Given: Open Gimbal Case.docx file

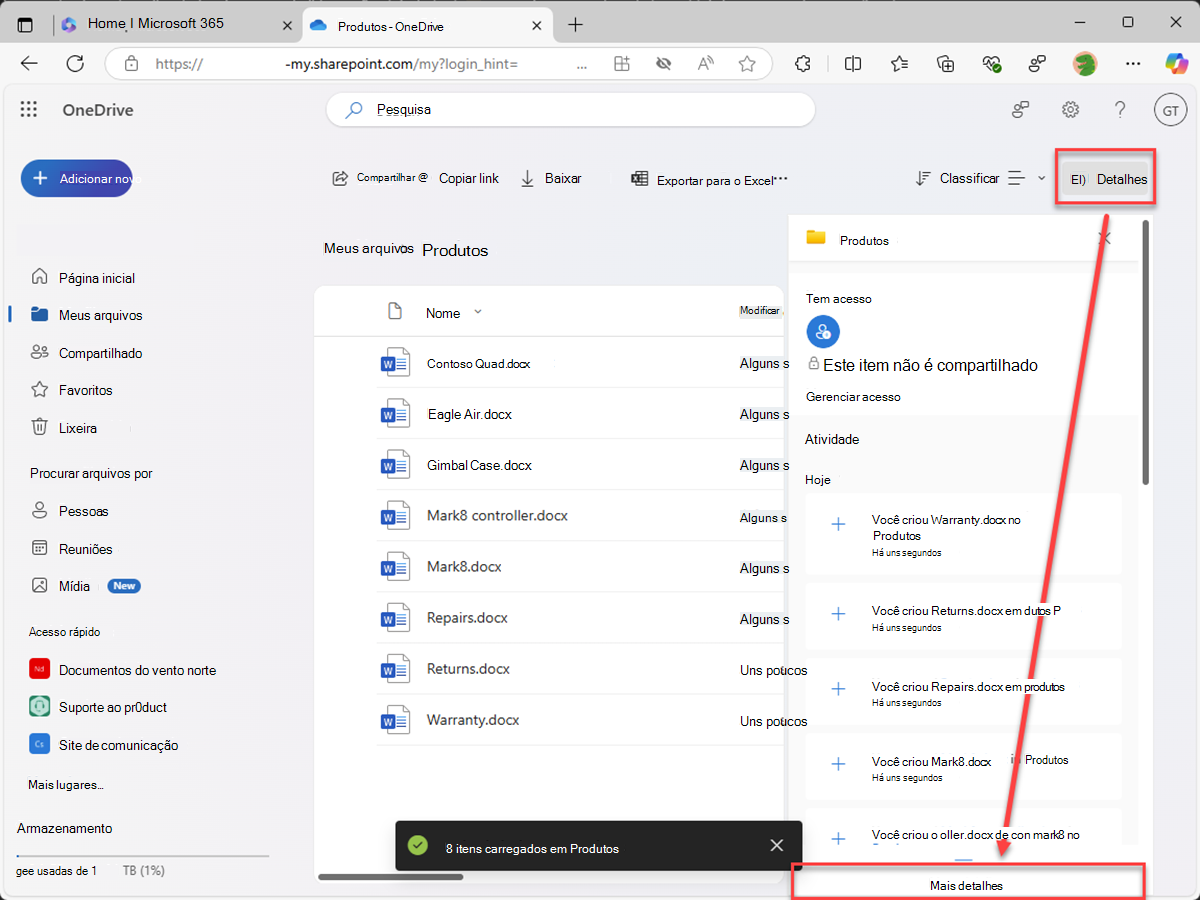Looking at the screenshot, I should 479,465.
